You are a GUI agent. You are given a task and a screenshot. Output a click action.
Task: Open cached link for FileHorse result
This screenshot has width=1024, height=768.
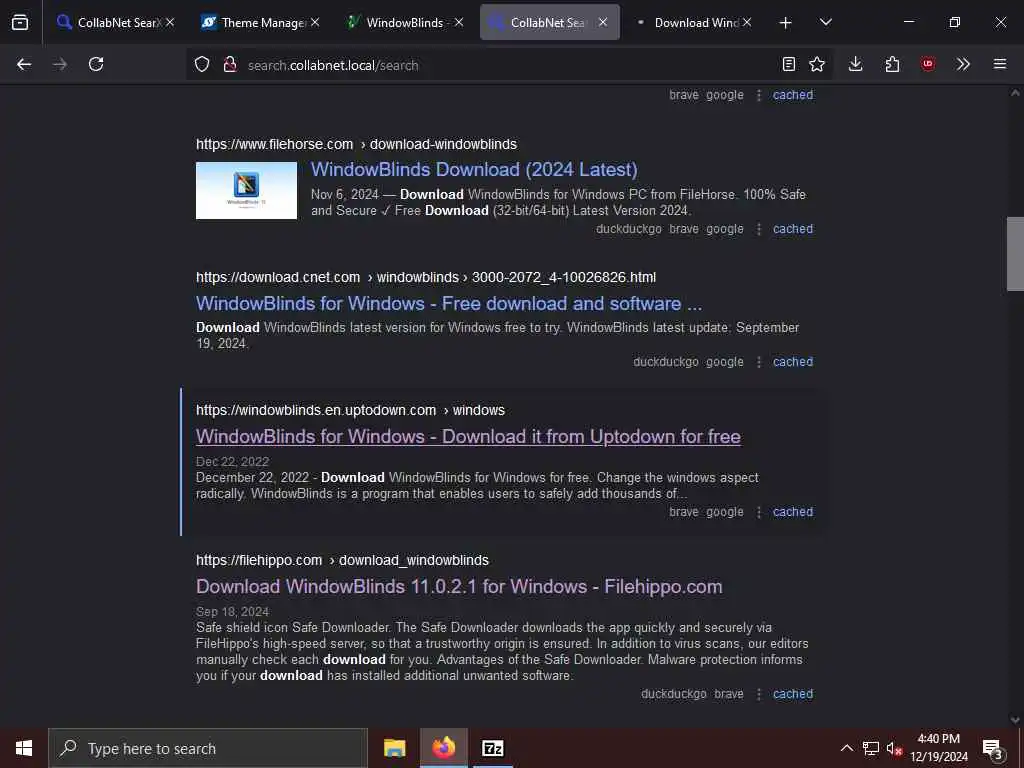click(793, 229)
